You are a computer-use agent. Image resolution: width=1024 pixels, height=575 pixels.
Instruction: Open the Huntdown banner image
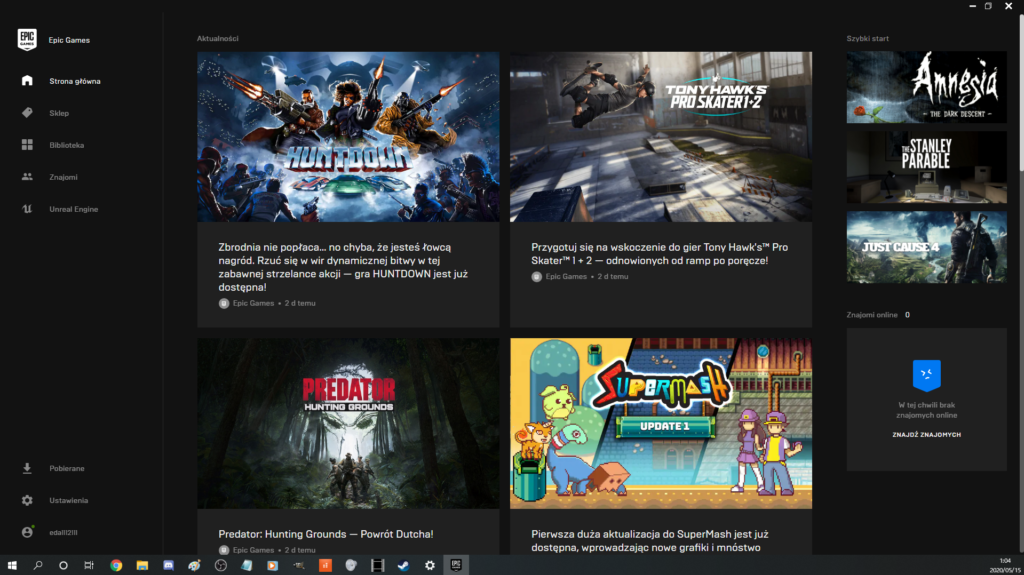[x=348, y=137]
